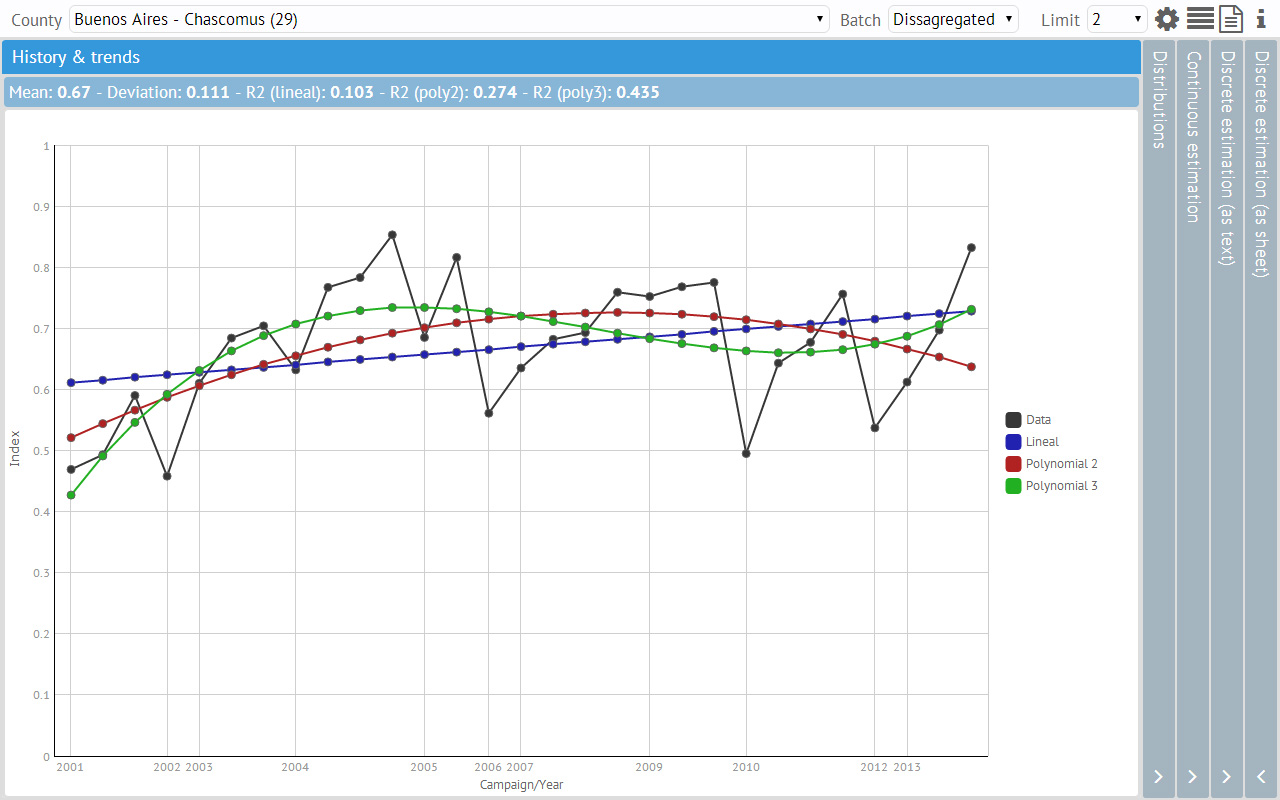
Task: Click the Polynomial 2 legend label
Action: (x=1062, y=464)
